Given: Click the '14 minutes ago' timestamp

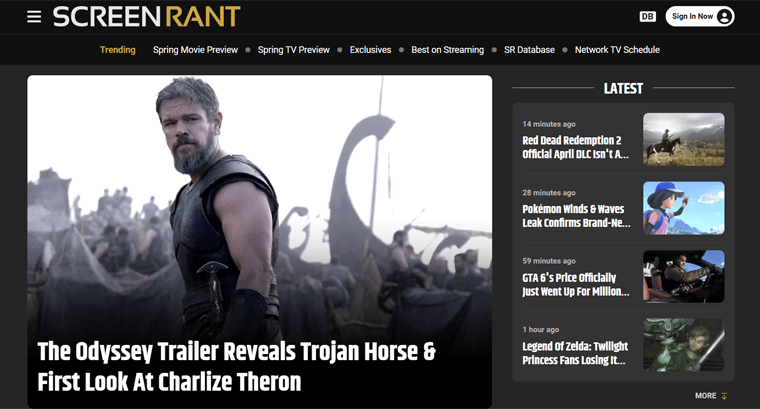Looking at the screenshot, I should [549, 124].
